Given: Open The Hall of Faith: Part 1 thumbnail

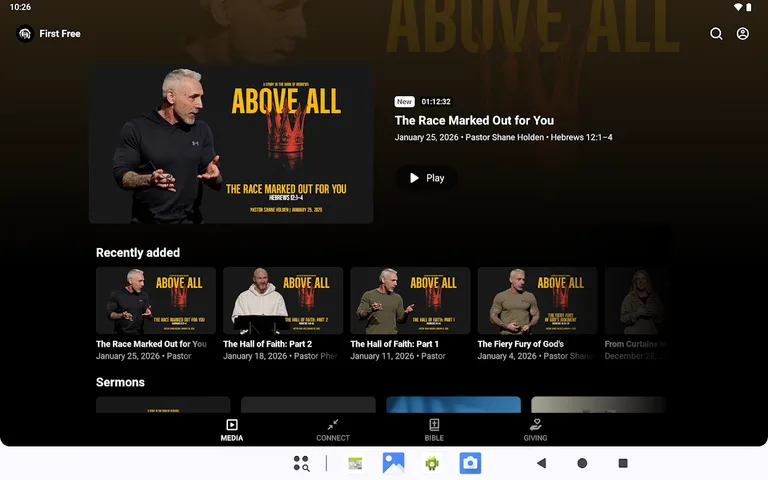Looking at the screenshot, I should (410, 300).
